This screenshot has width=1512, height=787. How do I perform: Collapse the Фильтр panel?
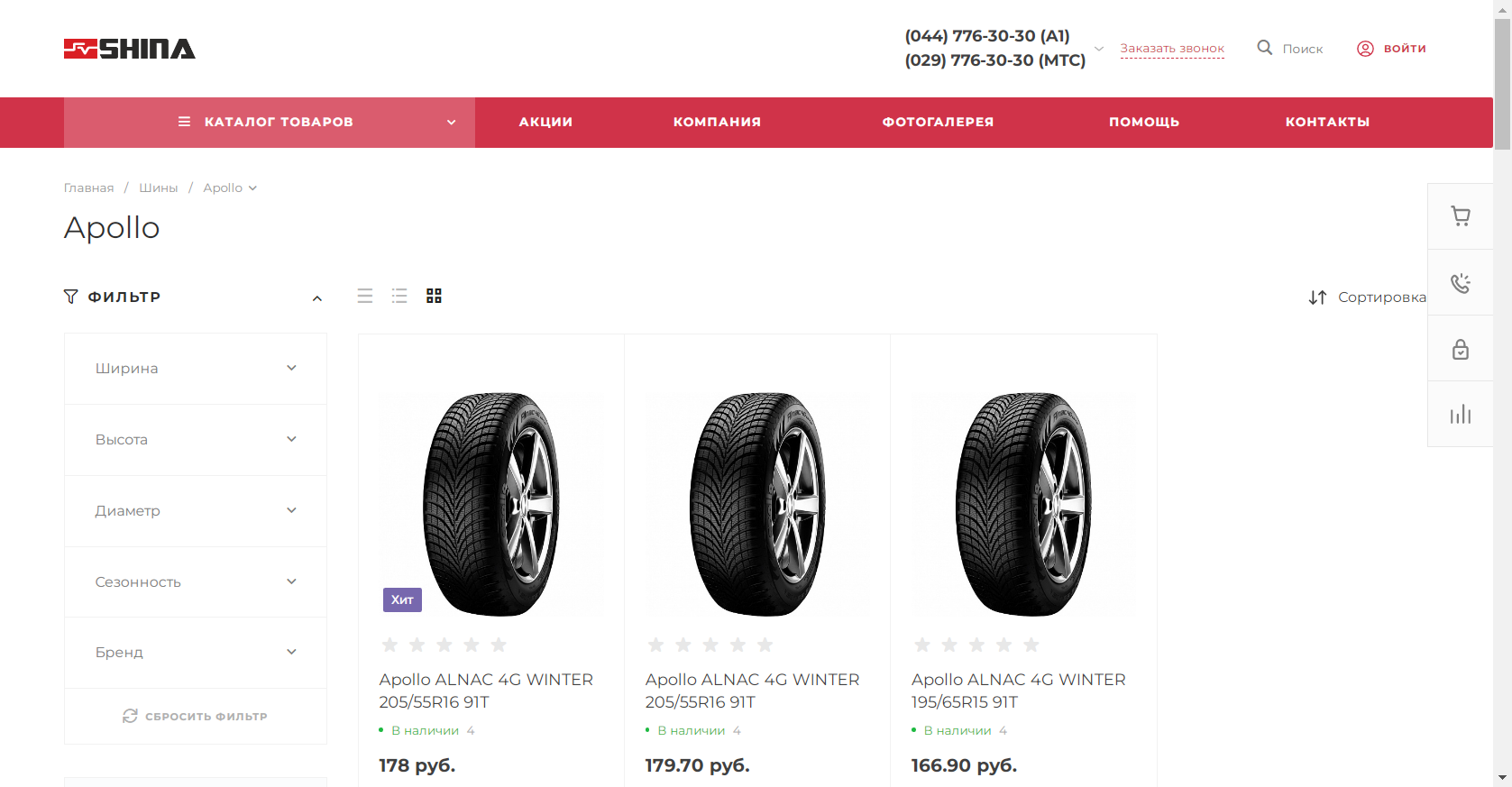[x=317, y=298]
